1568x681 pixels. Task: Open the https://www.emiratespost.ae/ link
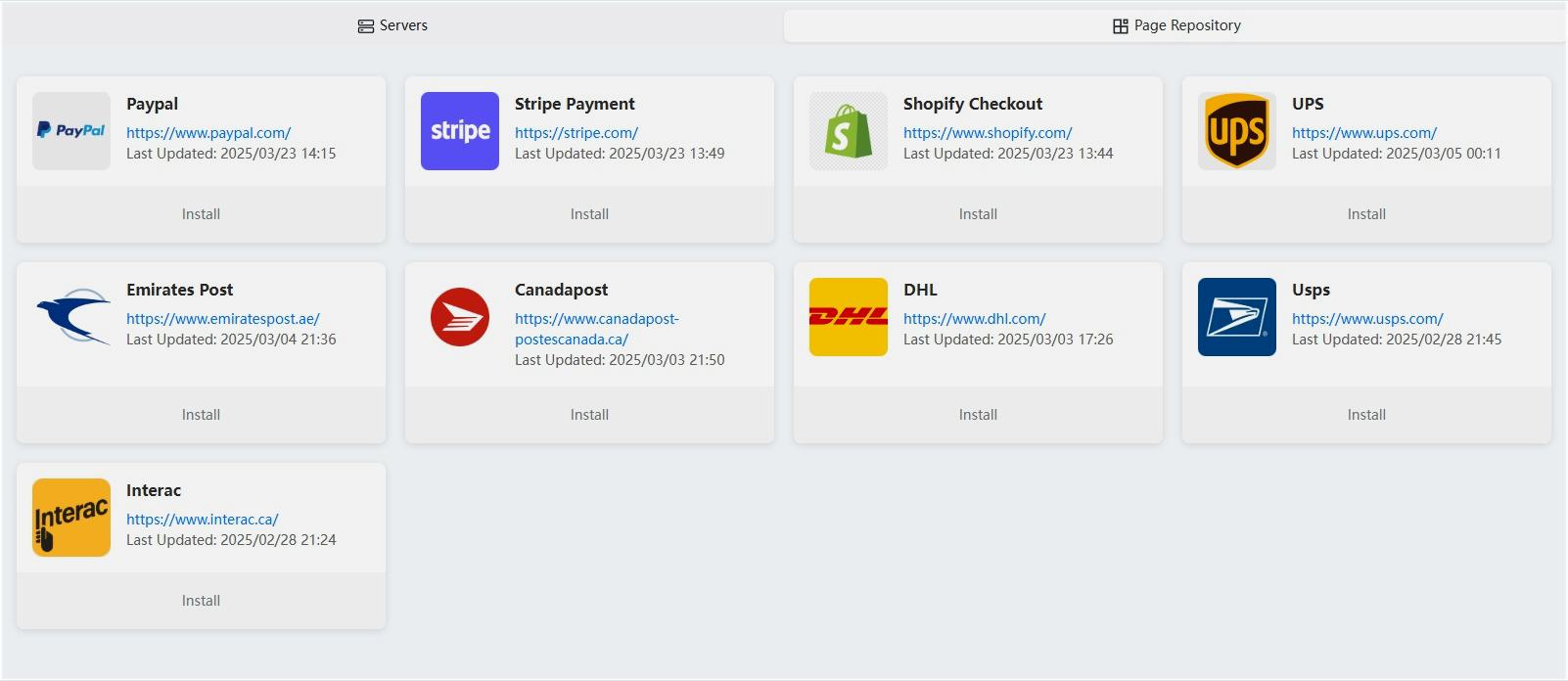pyautogui.click(x=223, y=319)
